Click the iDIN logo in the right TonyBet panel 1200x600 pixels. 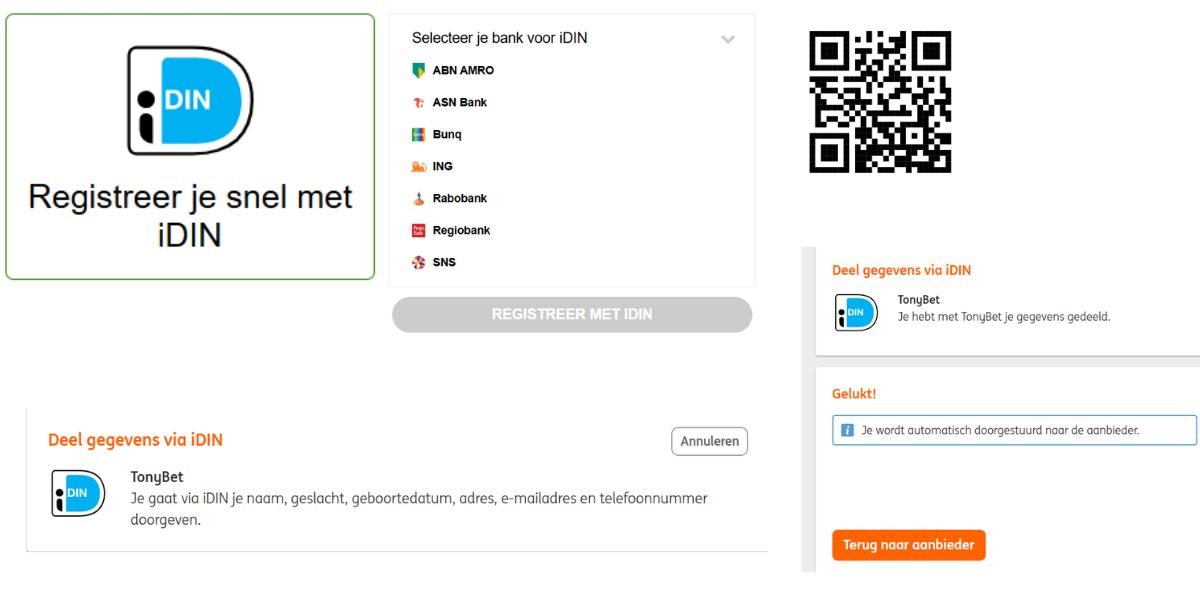[855, 313]
